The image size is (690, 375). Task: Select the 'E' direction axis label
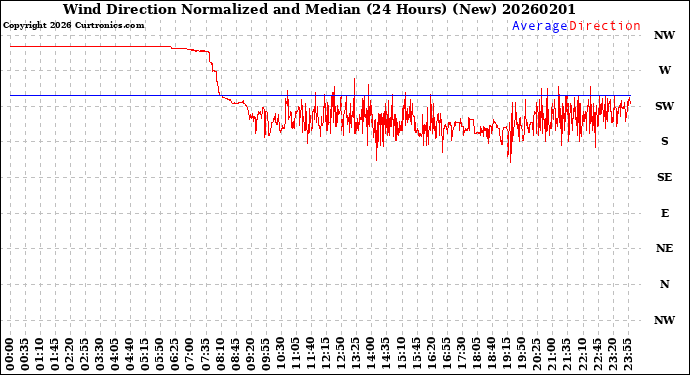click(x=664, y=213)
